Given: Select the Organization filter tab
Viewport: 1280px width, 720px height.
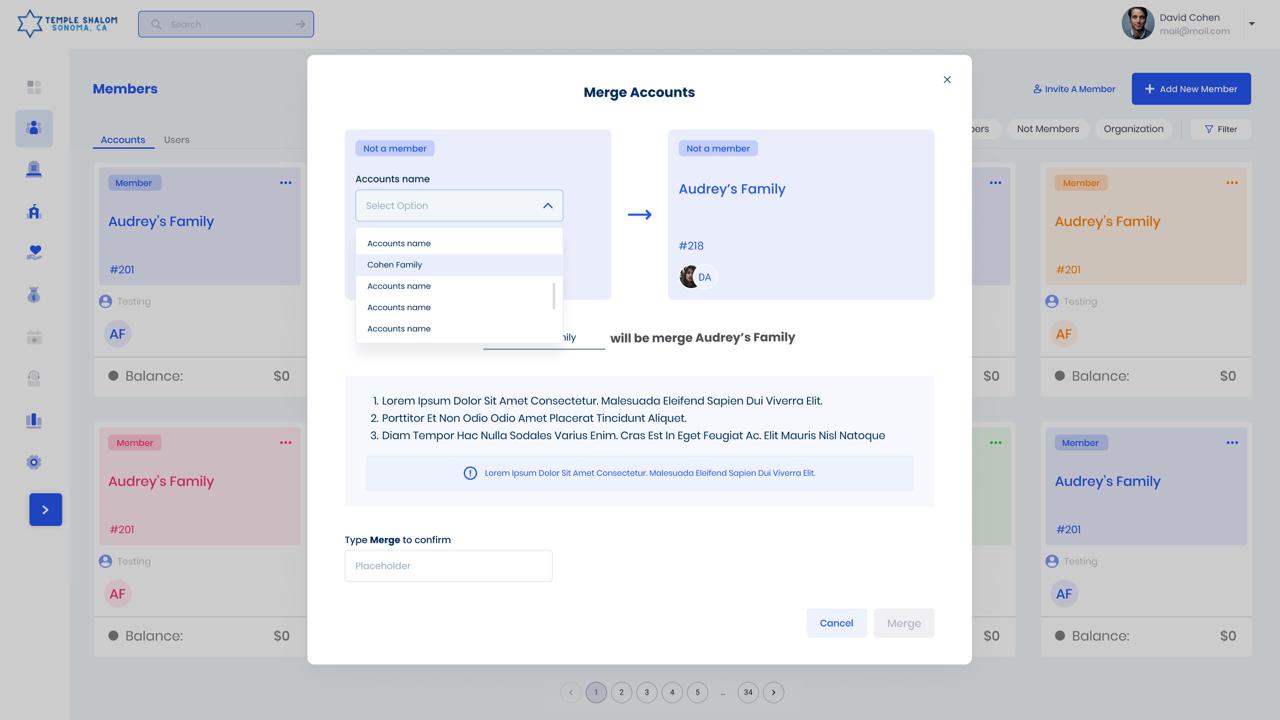Looking at the screenshot, I should tap(1134, 129).
